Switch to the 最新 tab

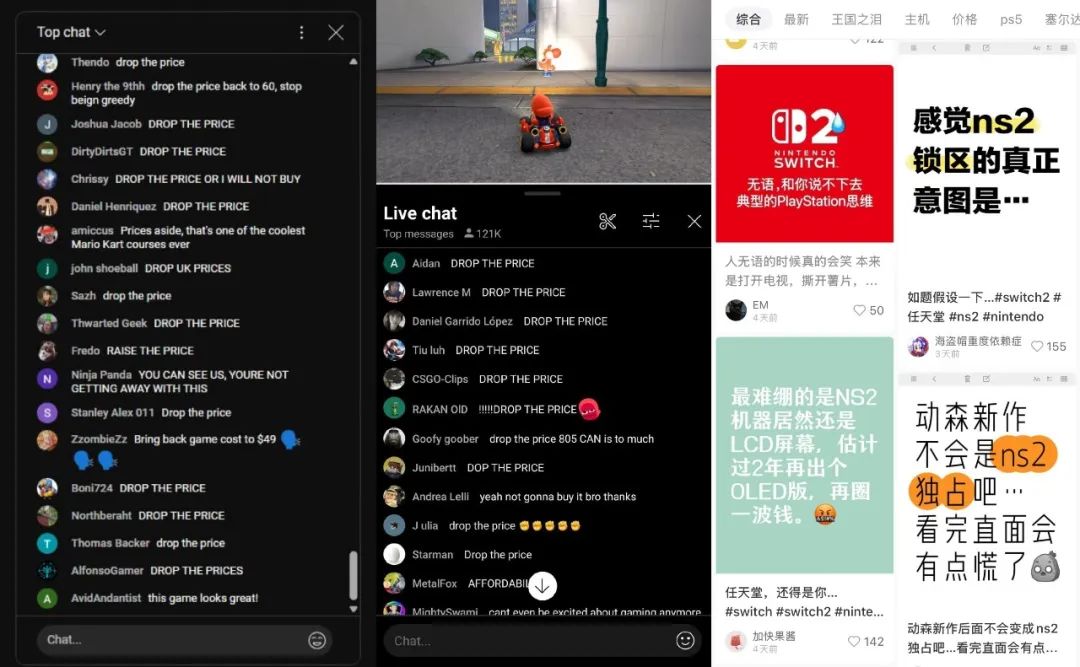click(x=796, y=20)
